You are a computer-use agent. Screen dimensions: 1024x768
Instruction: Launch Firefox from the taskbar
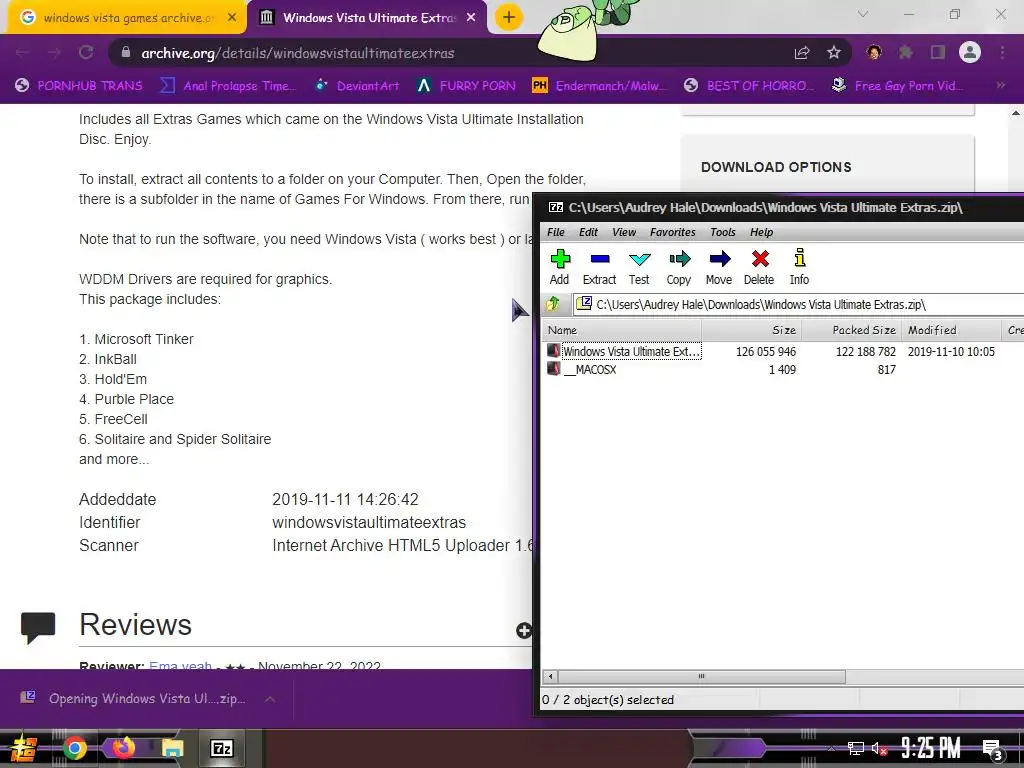click(x=123, y=748)
